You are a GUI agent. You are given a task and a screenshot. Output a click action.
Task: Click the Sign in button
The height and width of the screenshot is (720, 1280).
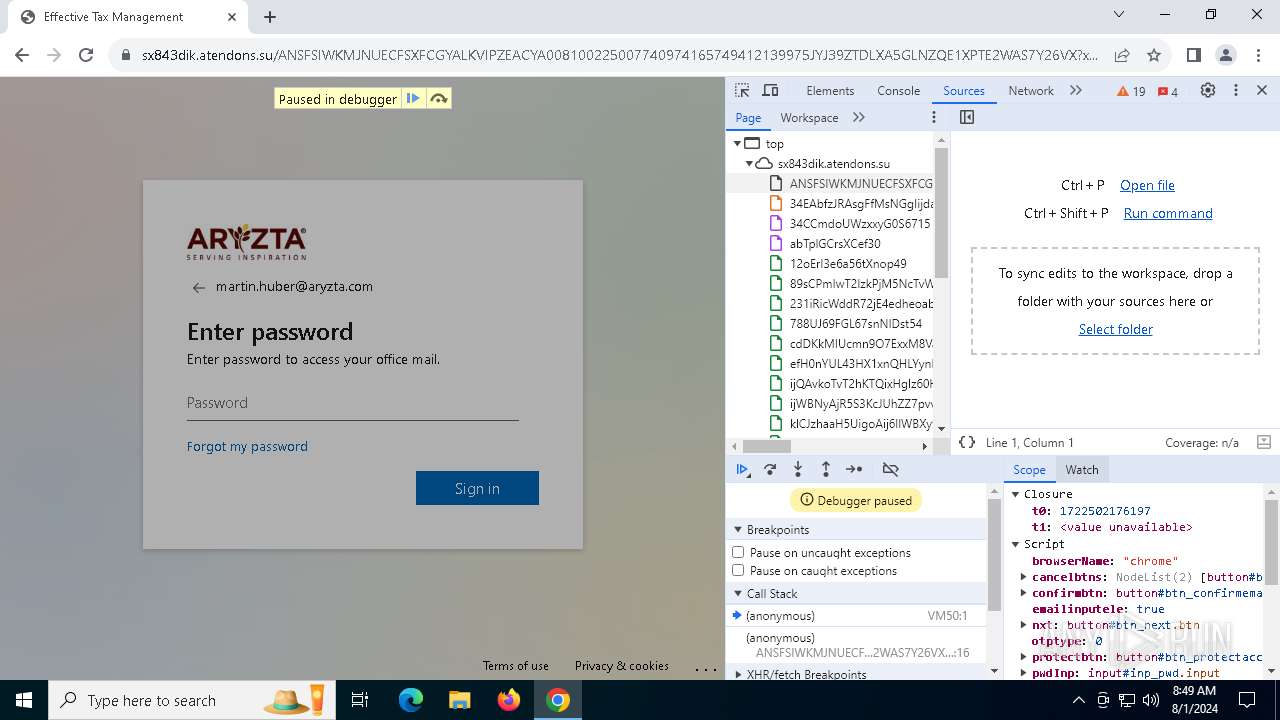tap(477, 488)
